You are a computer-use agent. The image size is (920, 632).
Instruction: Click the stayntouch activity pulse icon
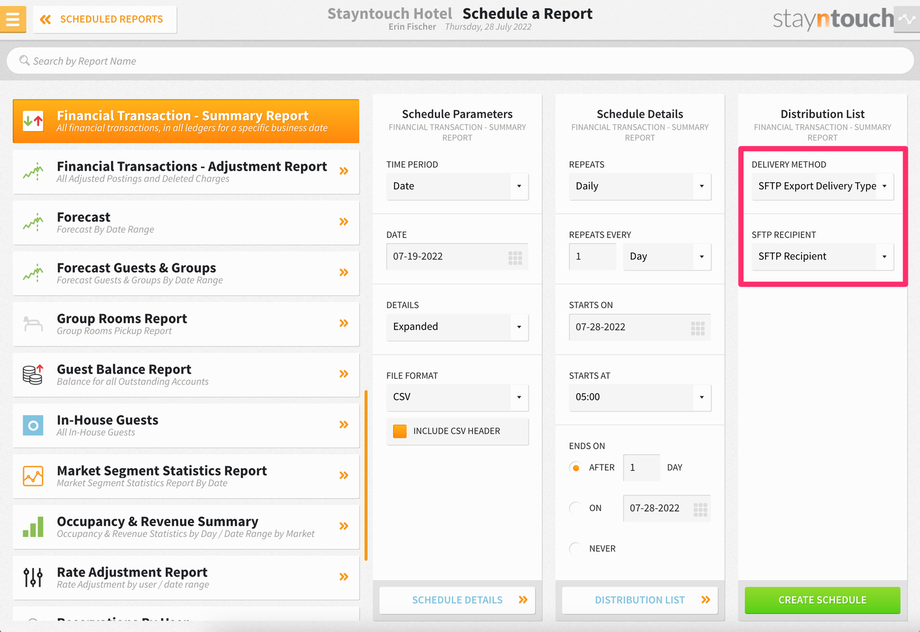[x=907, y=19]
